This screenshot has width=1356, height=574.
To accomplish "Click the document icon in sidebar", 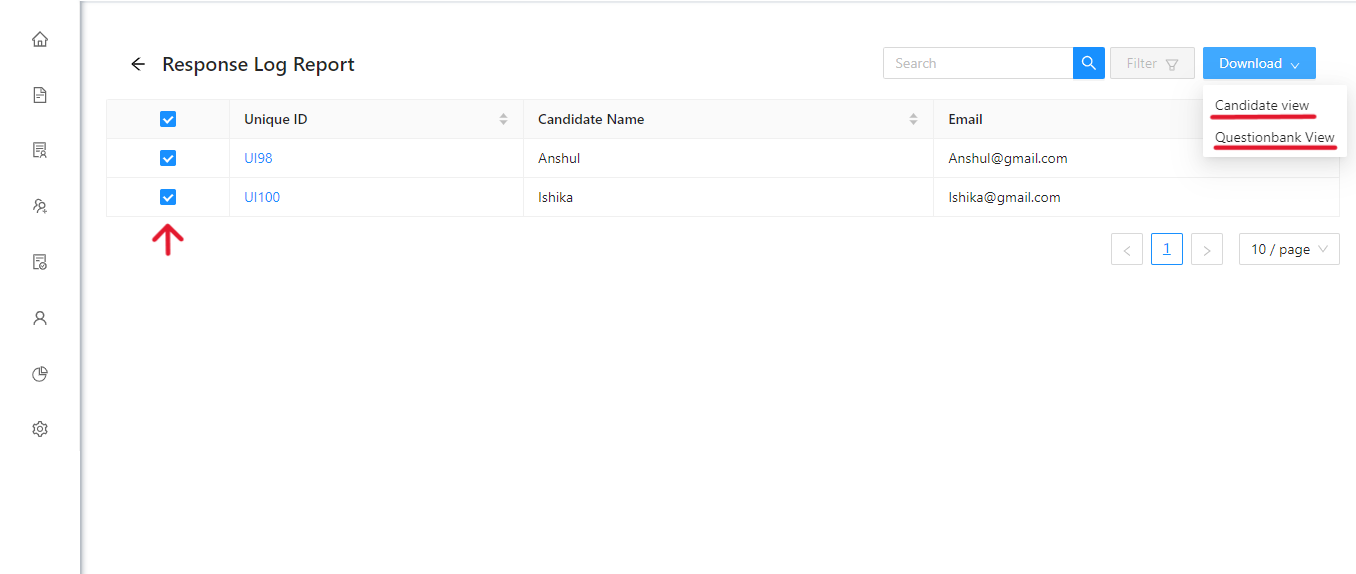I will pyautogui.click(x=40, y=96).
